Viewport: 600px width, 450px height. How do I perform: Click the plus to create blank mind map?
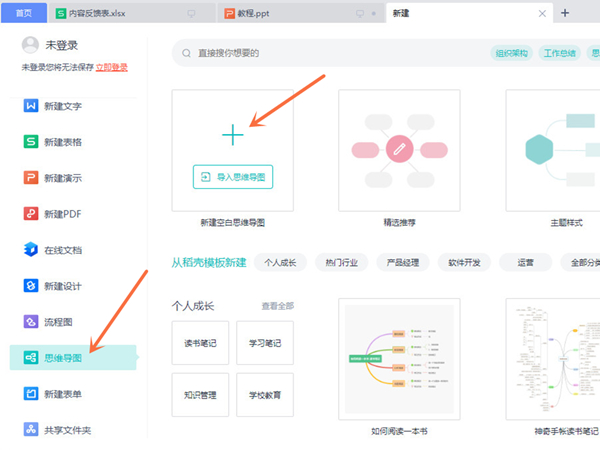coord(232,134)
